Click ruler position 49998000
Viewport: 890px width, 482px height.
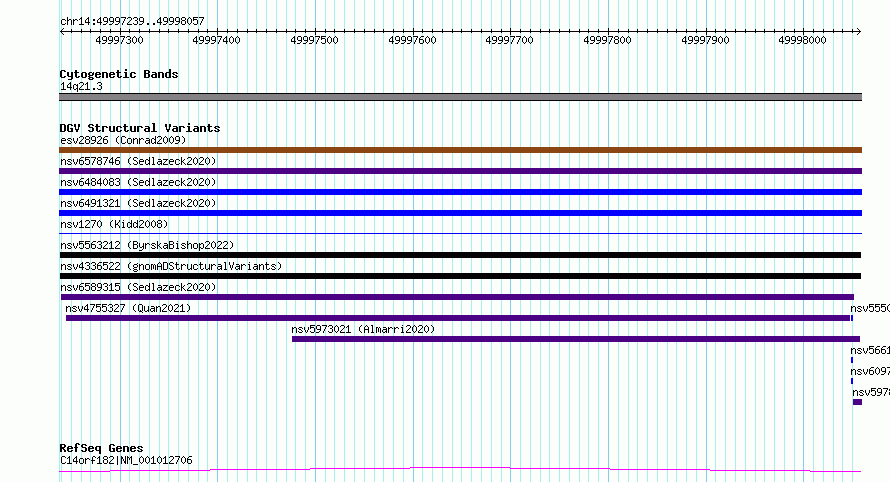802,40
